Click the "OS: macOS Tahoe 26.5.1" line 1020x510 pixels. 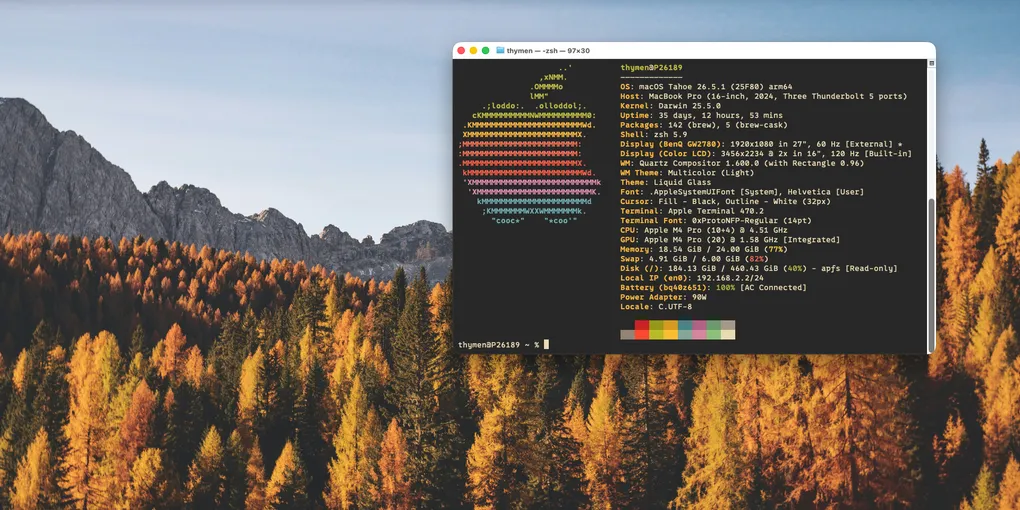coord(706,87)
